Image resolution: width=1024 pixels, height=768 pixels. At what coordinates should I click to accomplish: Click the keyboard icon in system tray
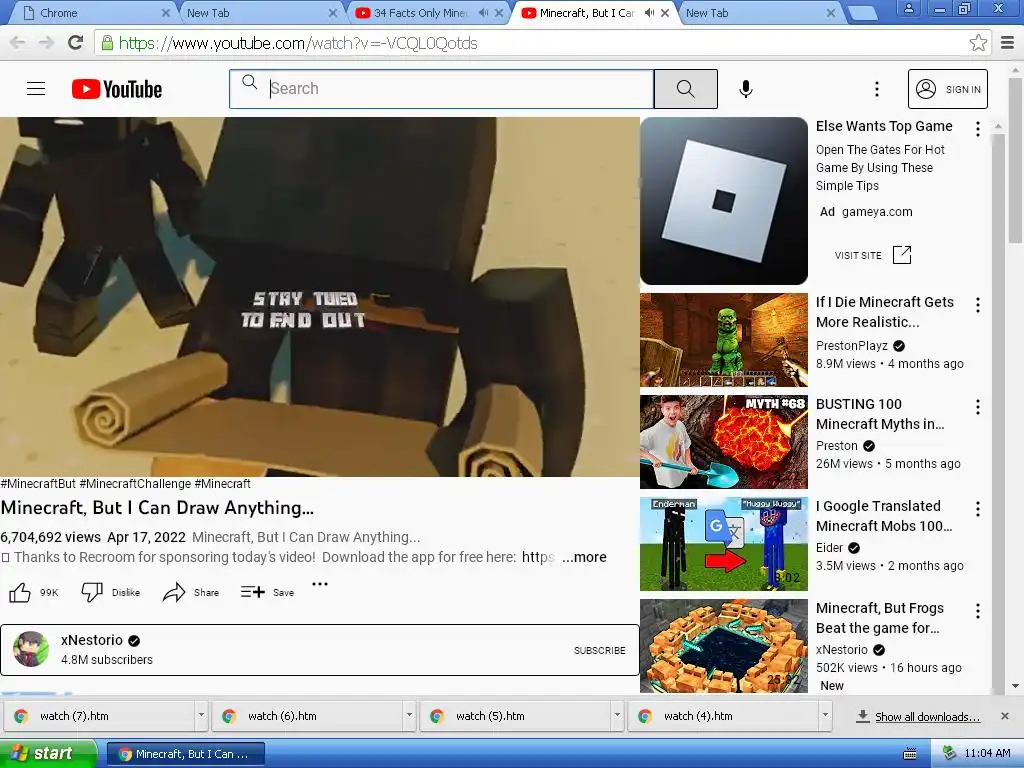click(910, 754)
